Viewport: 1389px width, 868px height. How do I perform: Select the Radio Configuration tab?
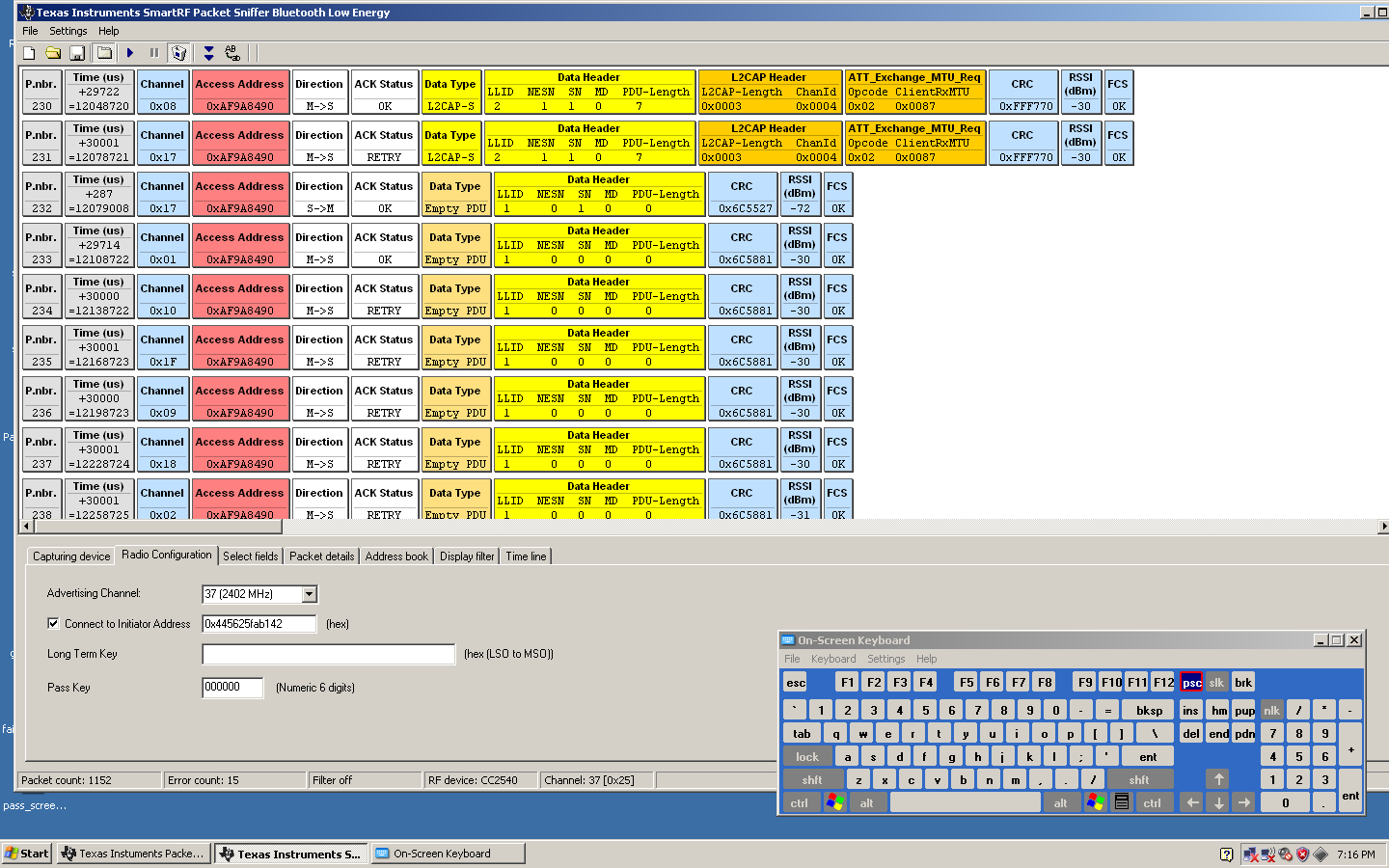pyautogui.click(x=166, y=555)
